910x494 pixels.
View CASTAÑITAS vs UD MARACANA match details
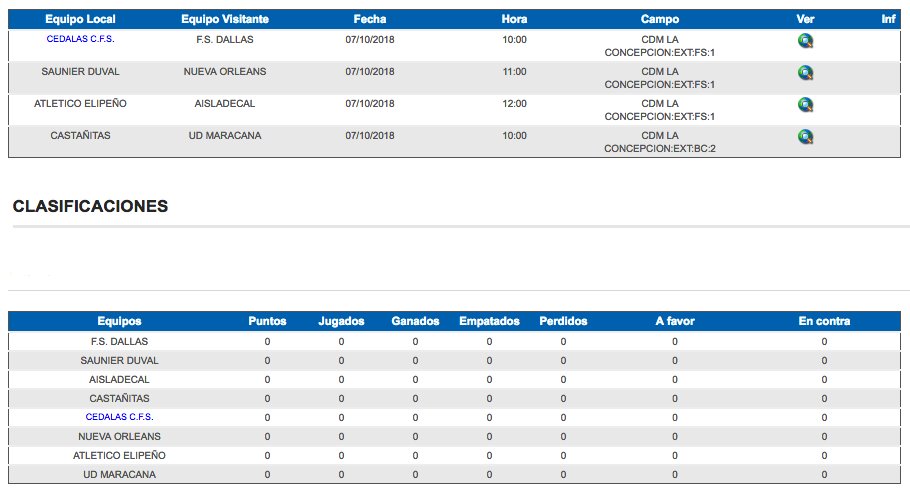pos(805,136)
